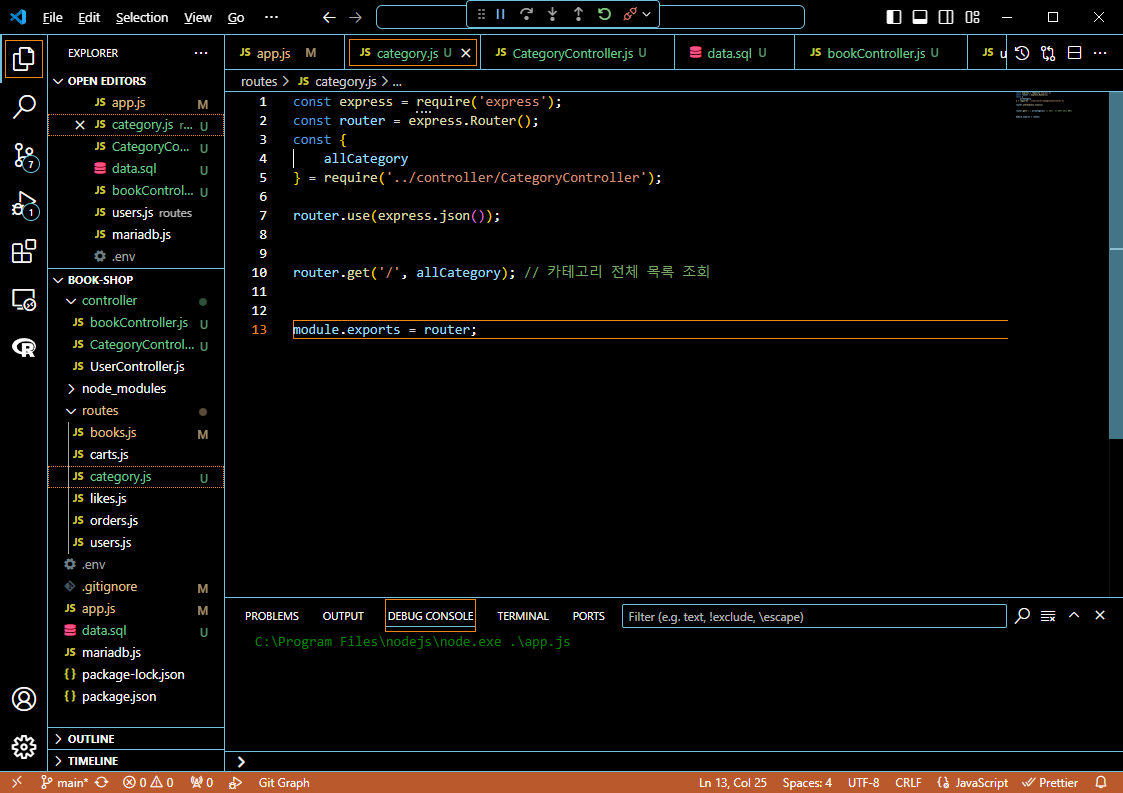
Task: Maximize the panel size chevron
Action: point(1074,615)
